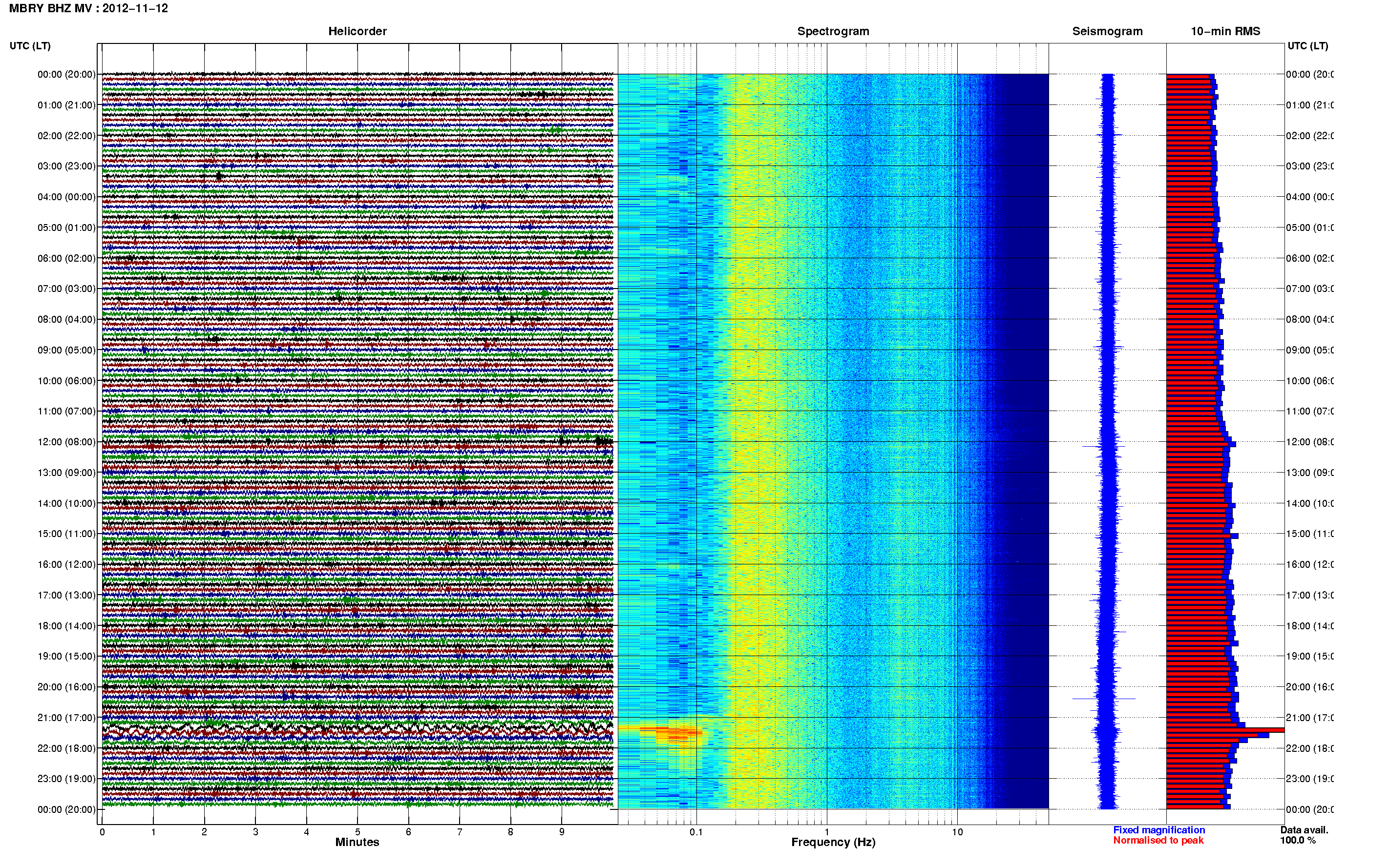Viewport: 1389px width, 868px height.
Task: Click the 'Minutes' axis title under Helicorder
Action: [357, 842]
